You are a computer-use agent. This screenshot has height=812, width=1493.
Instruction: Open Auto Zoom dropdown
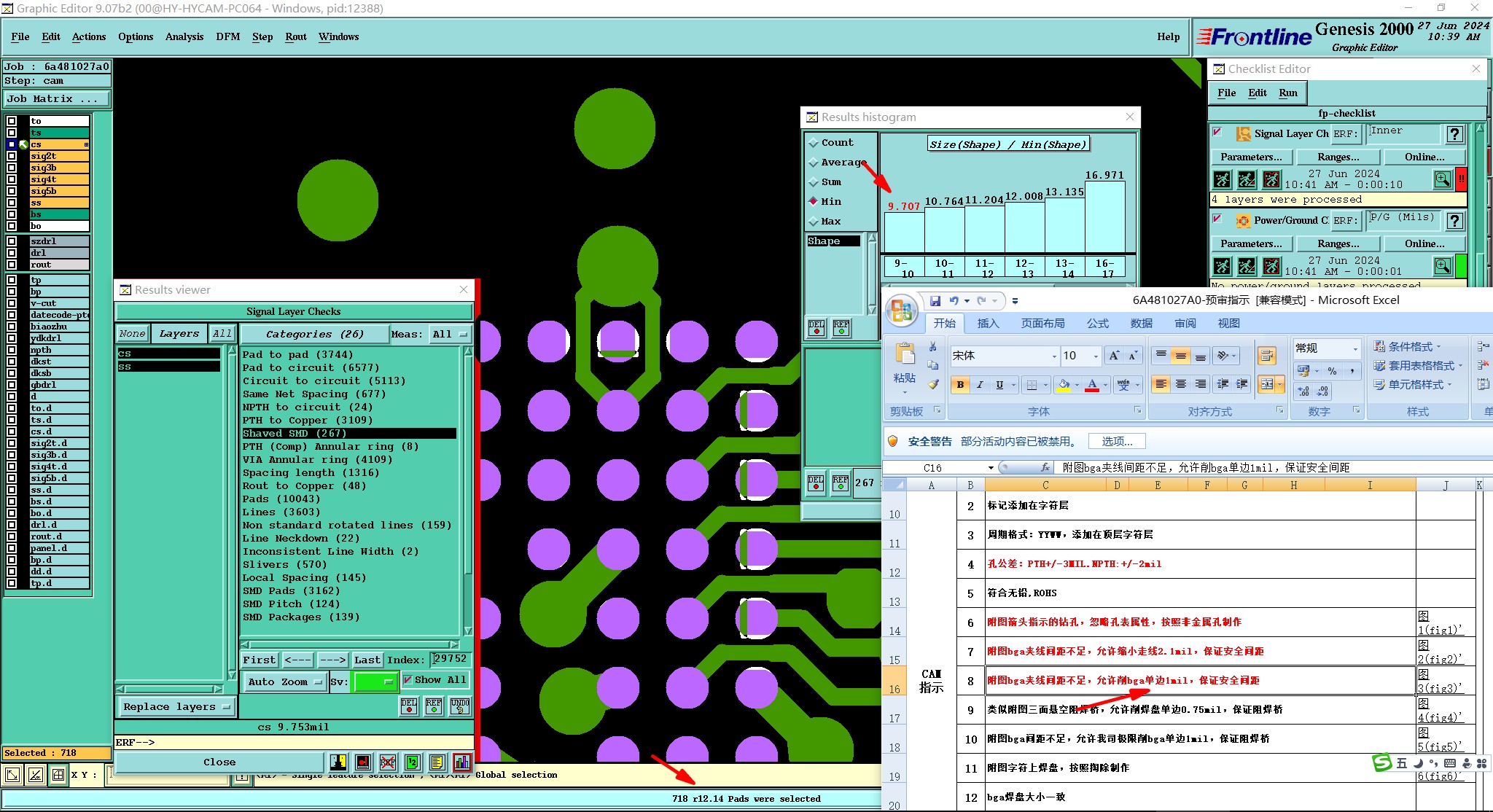point(285,682)
